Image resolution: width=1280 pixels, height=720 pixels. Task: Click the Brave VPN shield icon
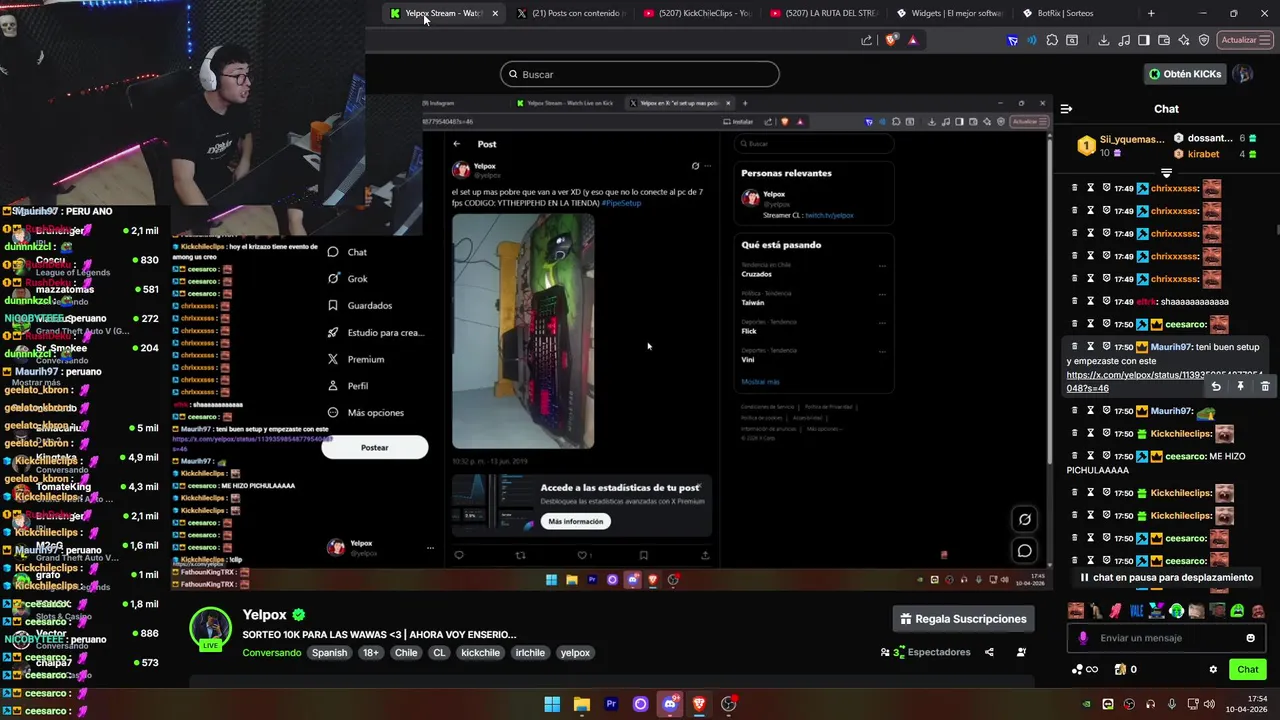[x=1204, y=40]
